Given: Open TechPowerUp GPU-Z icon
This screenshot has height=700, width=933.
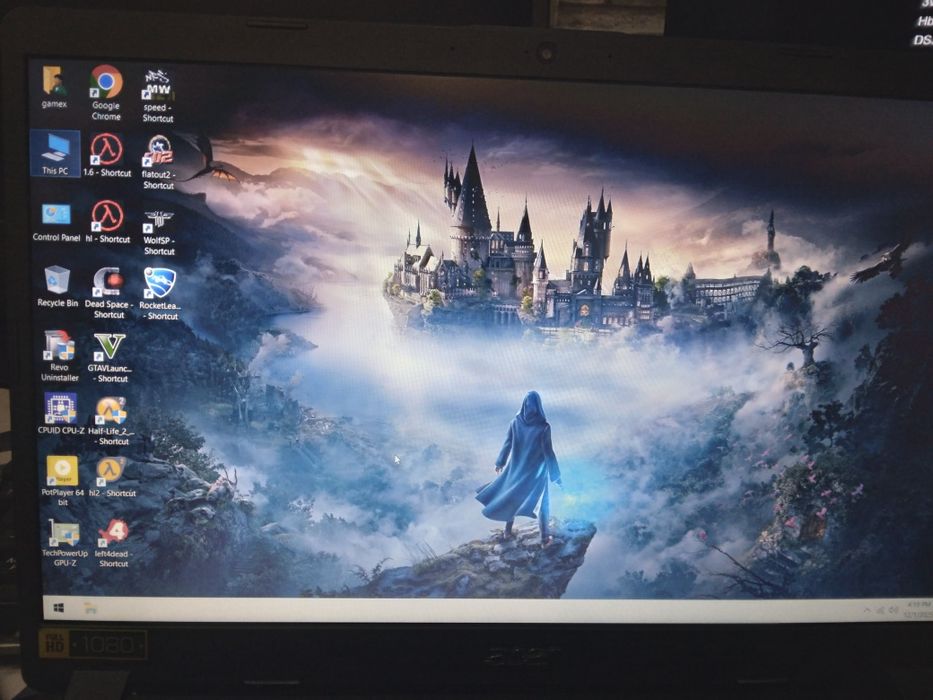Looking at the screenshot, I should point(64,542).
